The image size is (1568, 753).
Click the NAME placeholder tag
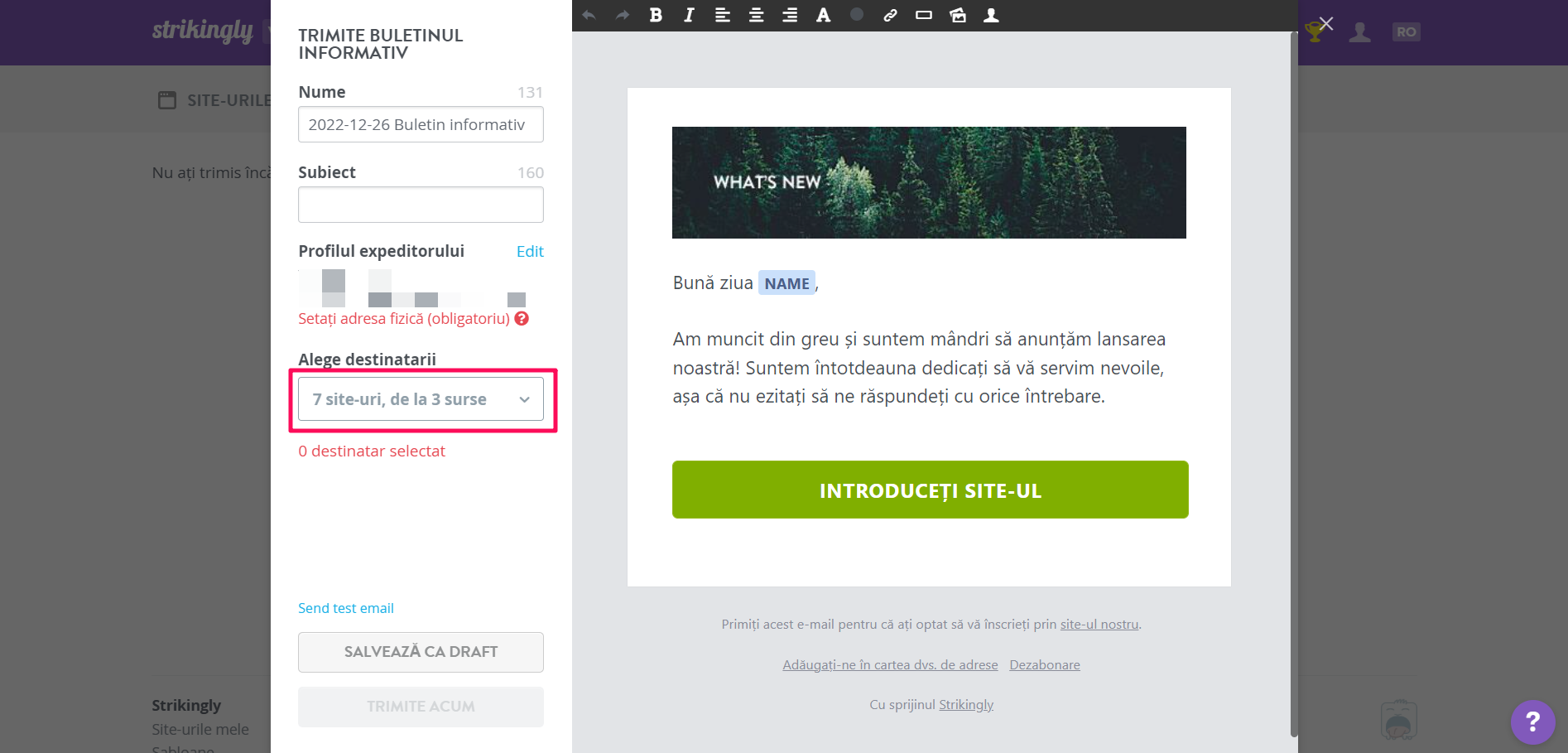pos(786,283)
